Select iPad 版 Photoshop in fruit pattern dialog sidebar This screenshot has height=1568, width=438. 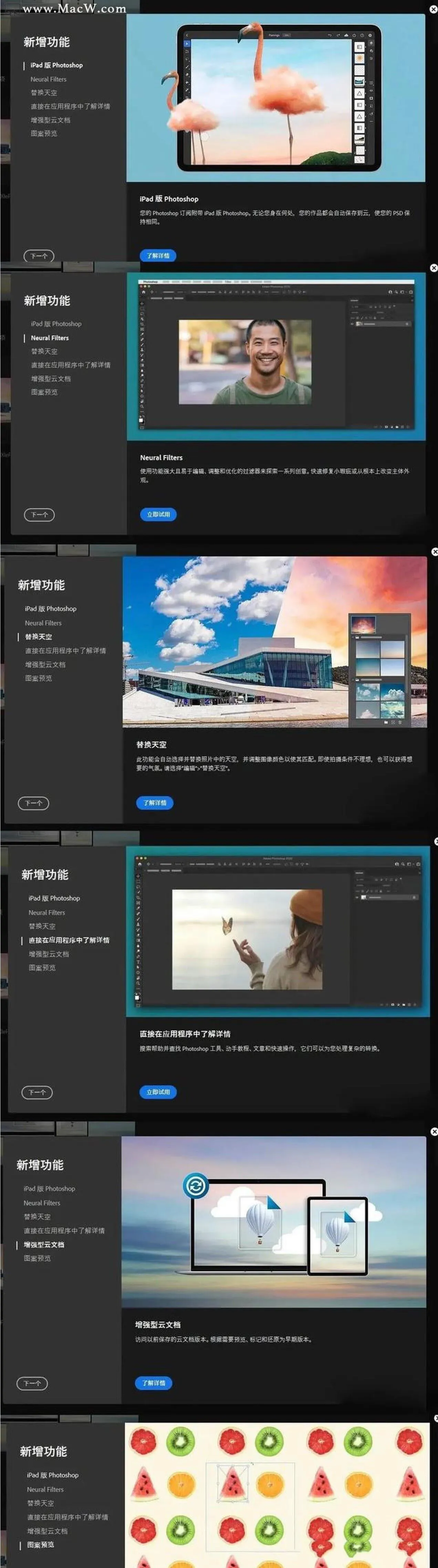pyautogui.click(x=53, y=1475)
